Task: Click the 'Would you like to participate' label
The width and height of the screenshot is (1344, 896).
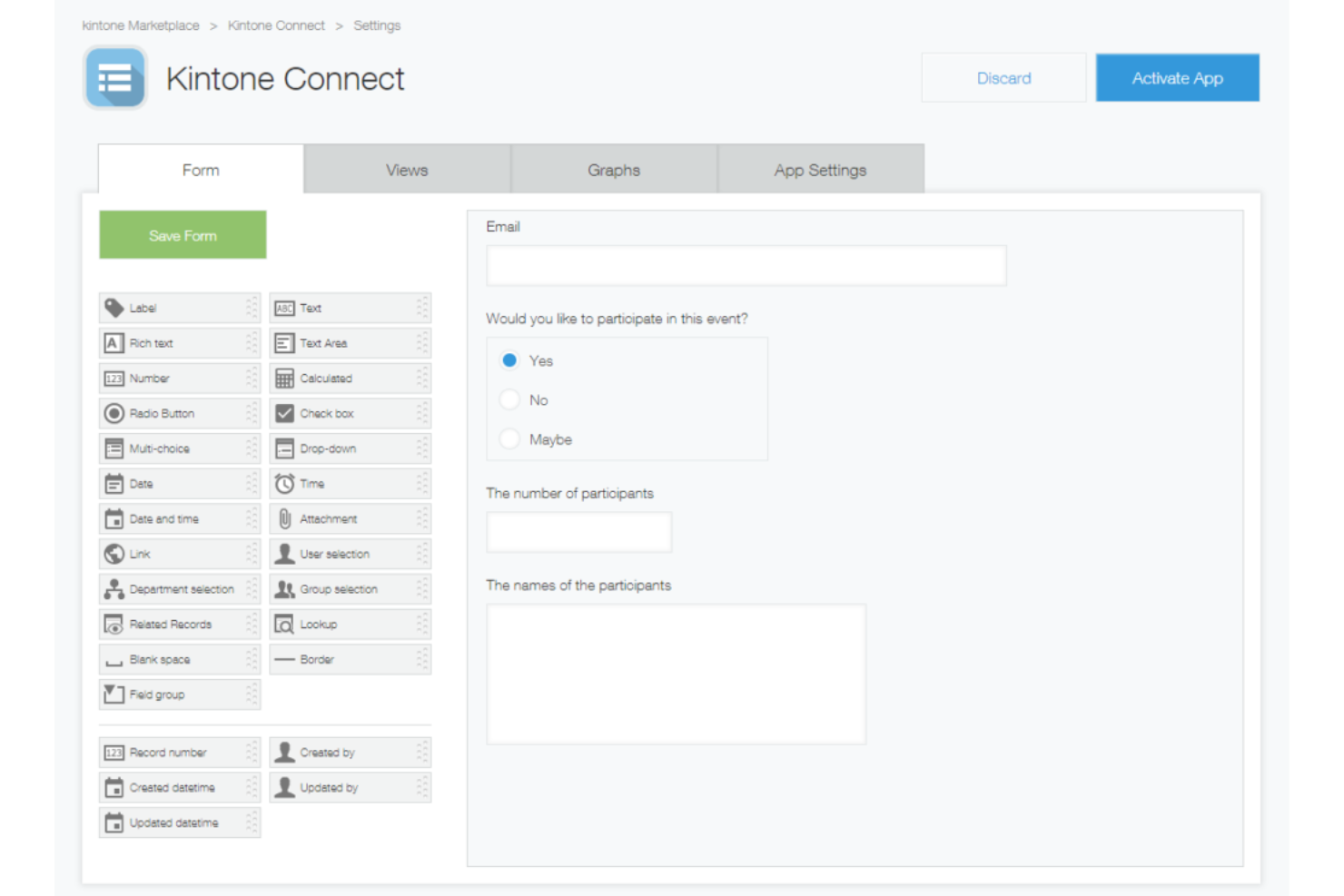Action: coord(617,319)
